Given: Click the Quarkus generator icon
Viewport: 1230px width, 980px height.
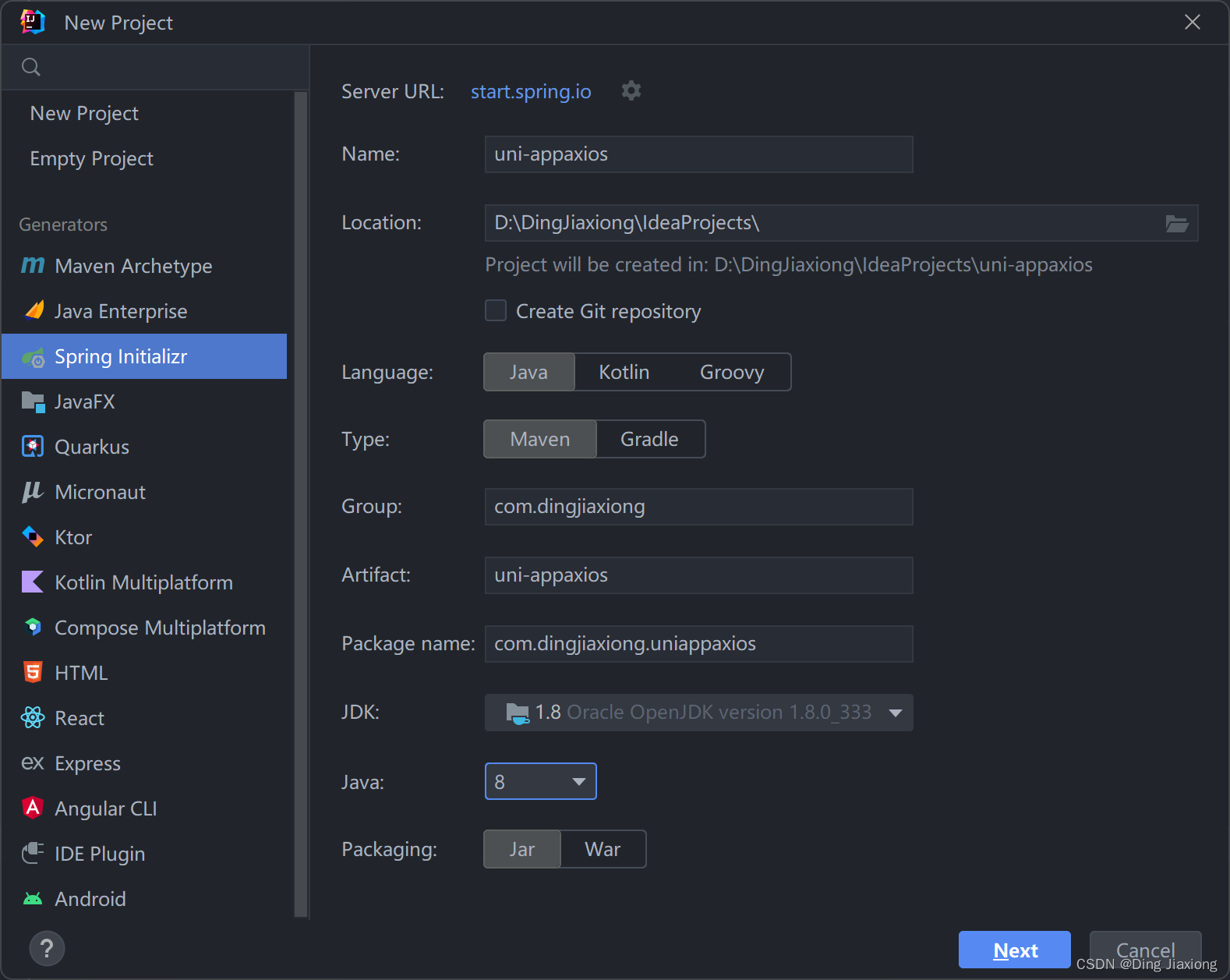Looking at the screenshot, I should 33,447.
